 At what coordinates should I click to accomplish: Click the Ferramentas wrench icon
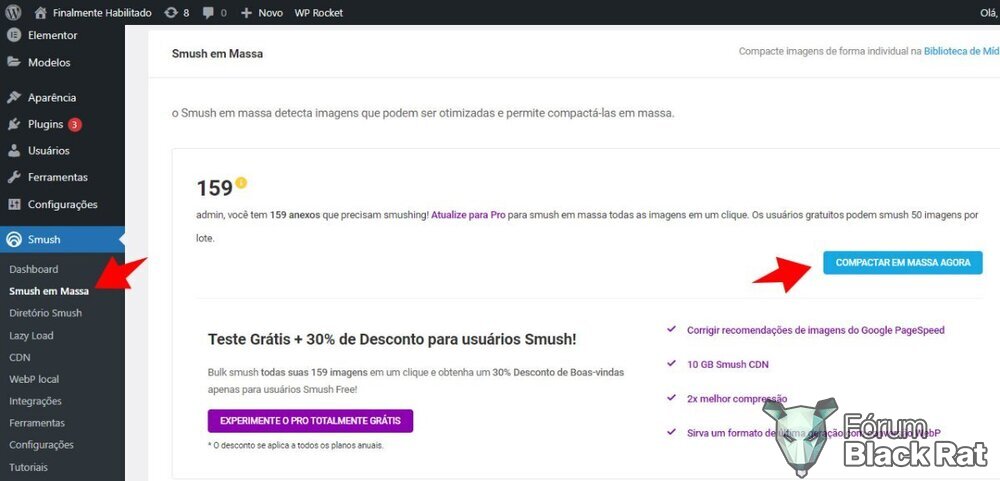coord(13,177)
